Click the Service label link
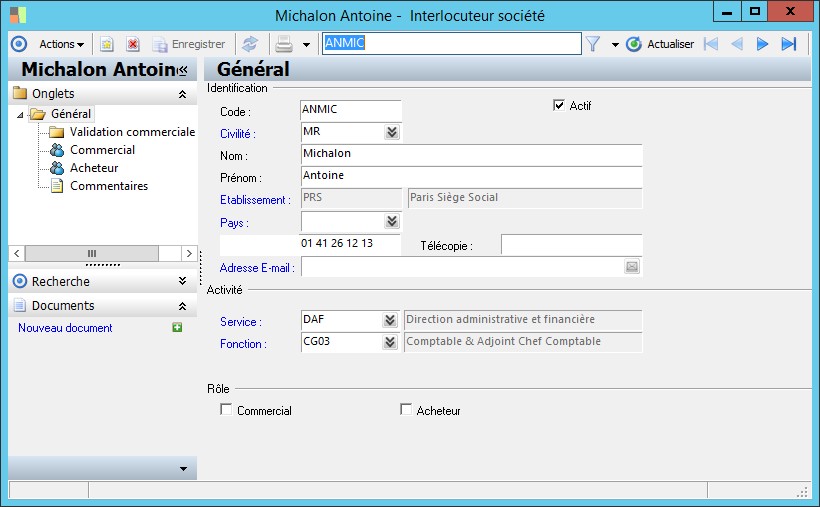The width and height of the screenshot is (820, 507). 241,322
